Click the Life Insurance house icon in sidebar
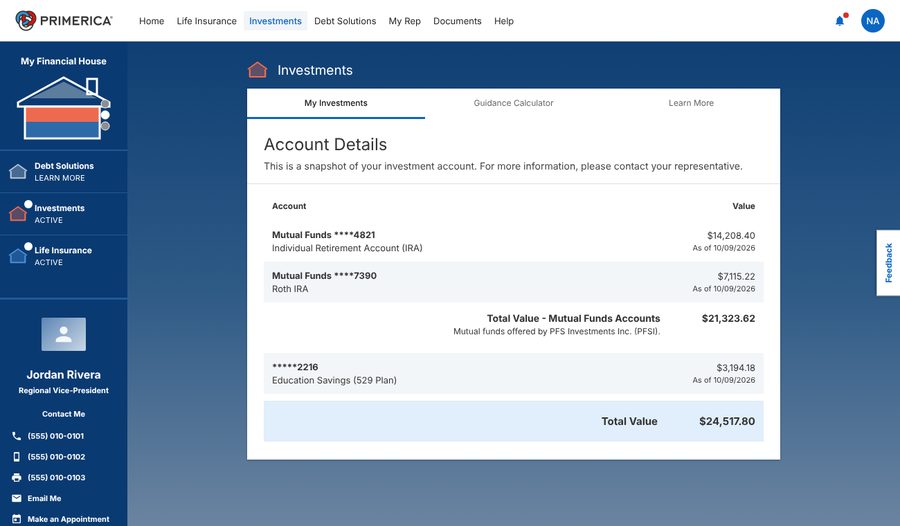 18,256
